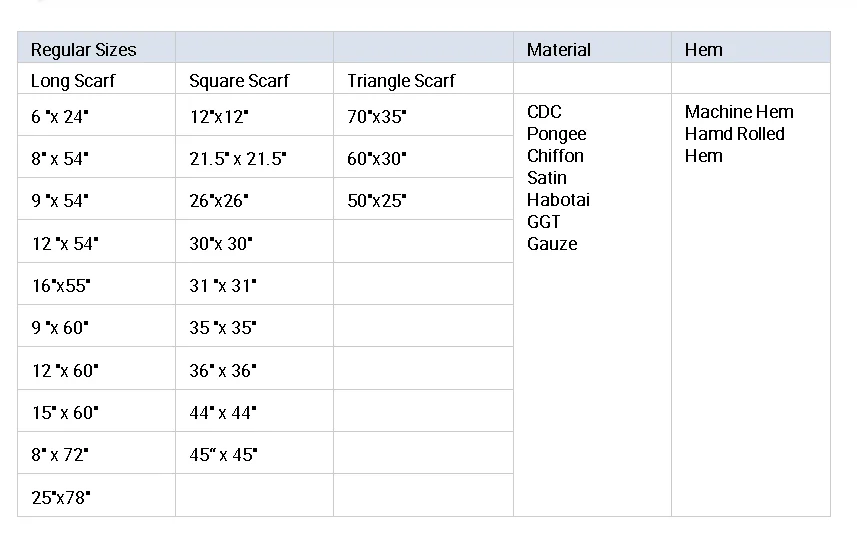Click the Machine Hem text
Image resolution: width=857 pixels, height=535 pixels.
(738, 112)
